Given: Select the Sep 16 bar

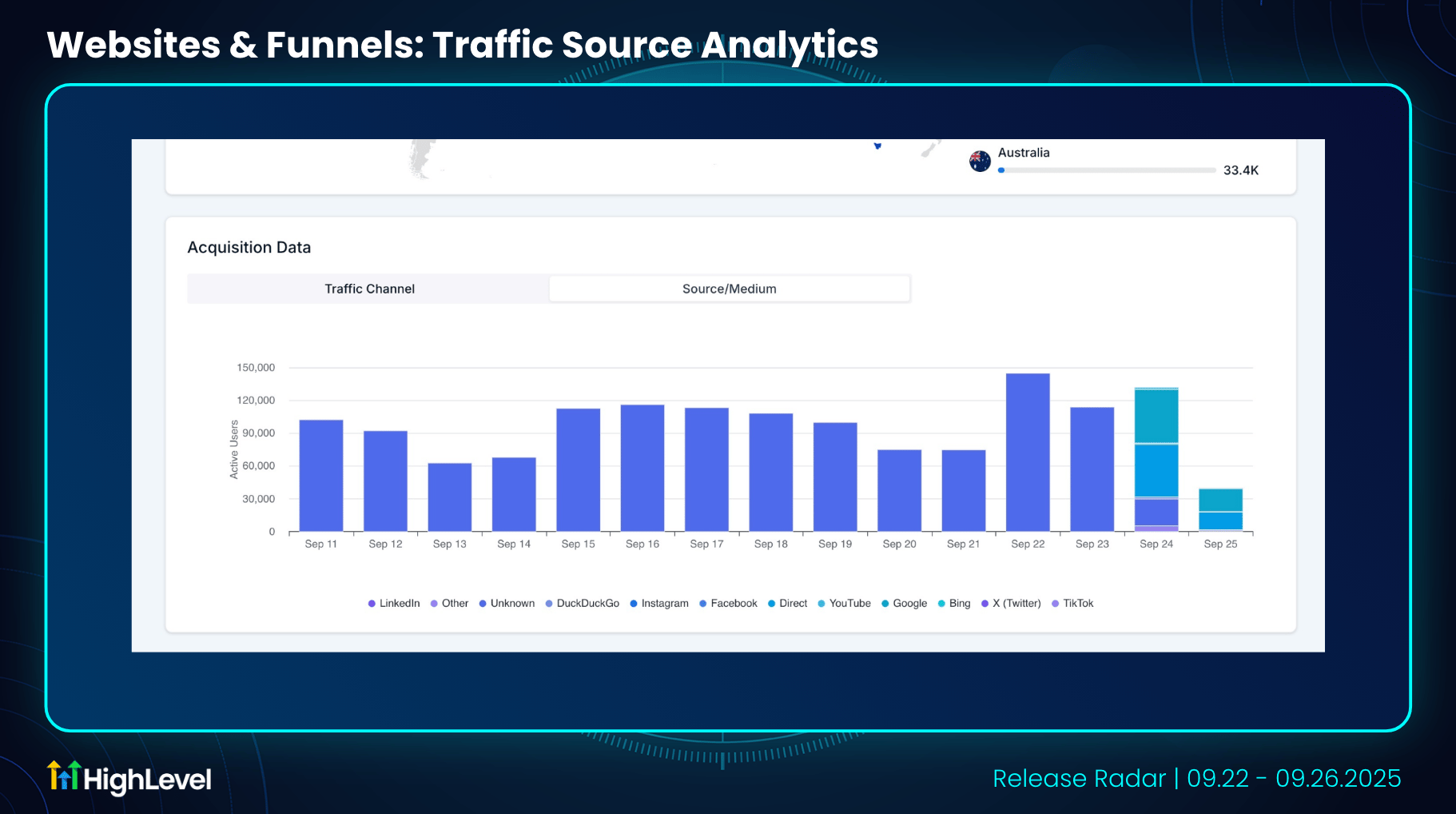Looking at the screenshot, I should coord(642,468).
